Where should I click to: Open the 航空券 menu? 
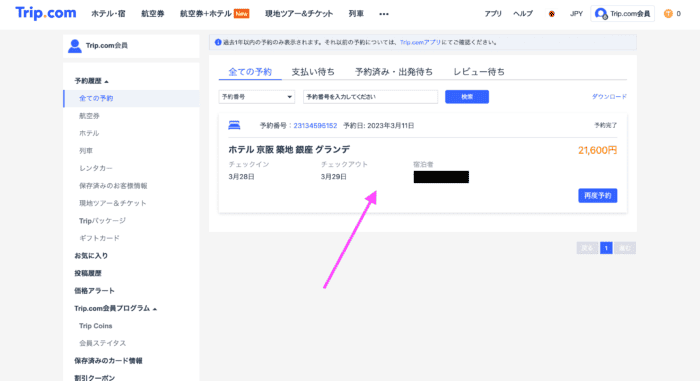153,14
